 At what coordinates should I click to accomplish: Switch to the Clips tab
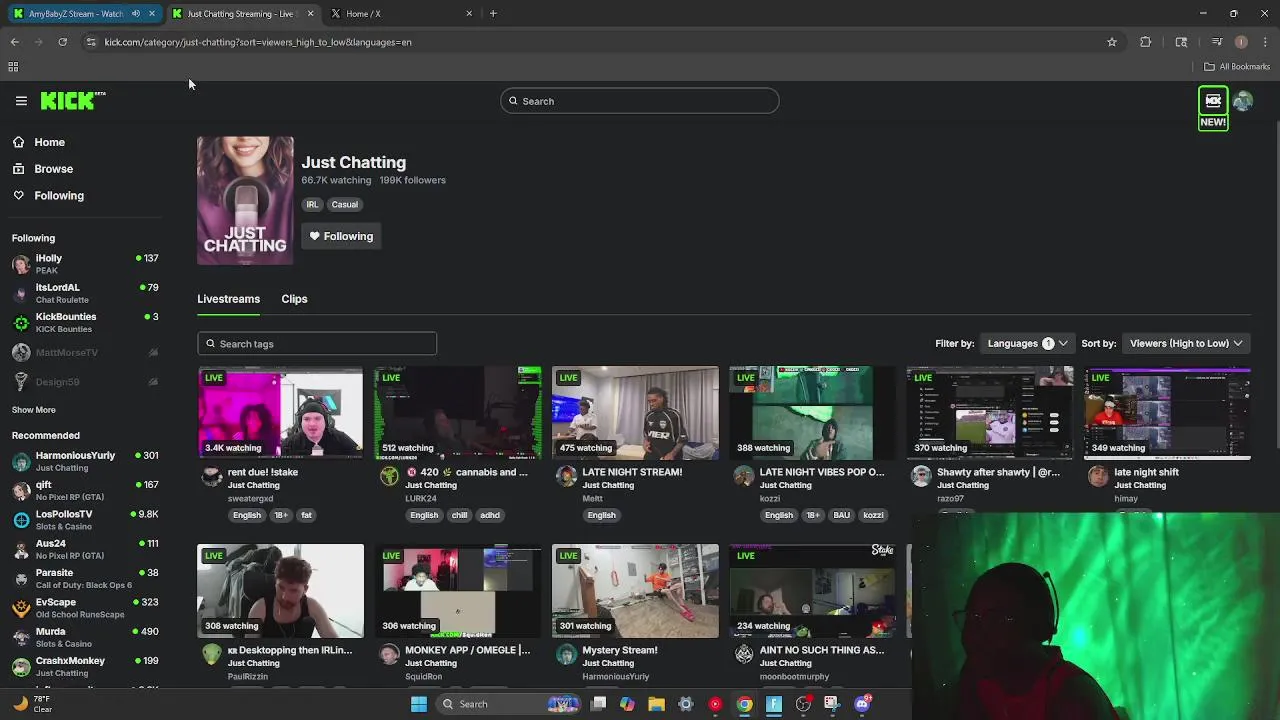[x=294, y=299]
